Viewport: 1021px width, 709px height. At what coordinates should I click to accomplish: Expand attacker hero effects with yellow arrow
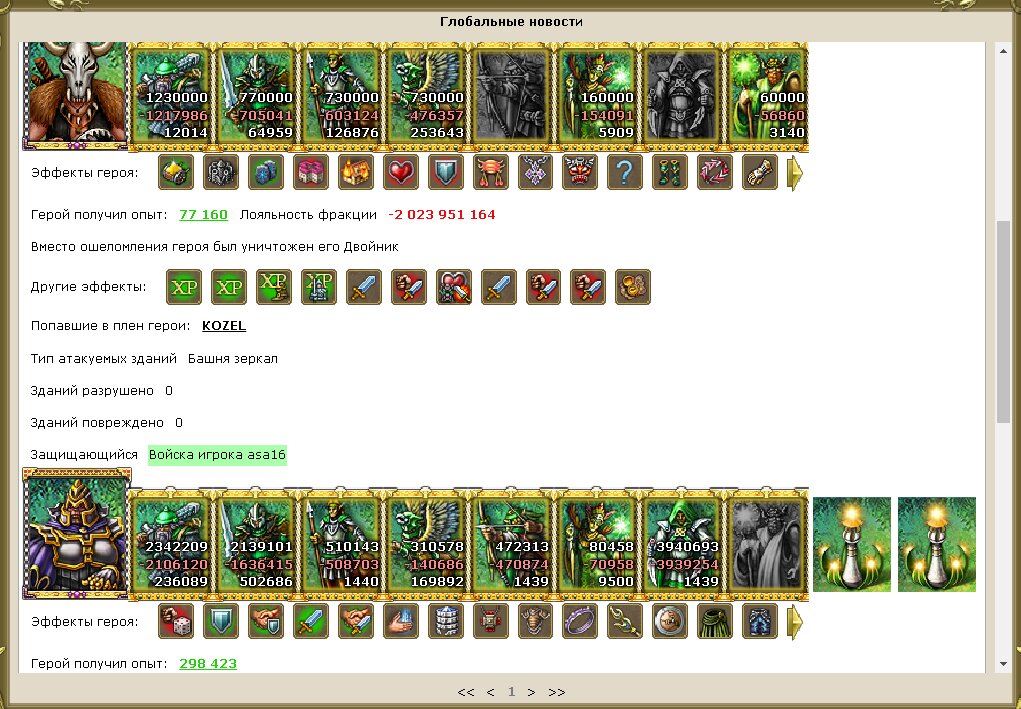tap(794, 173)
